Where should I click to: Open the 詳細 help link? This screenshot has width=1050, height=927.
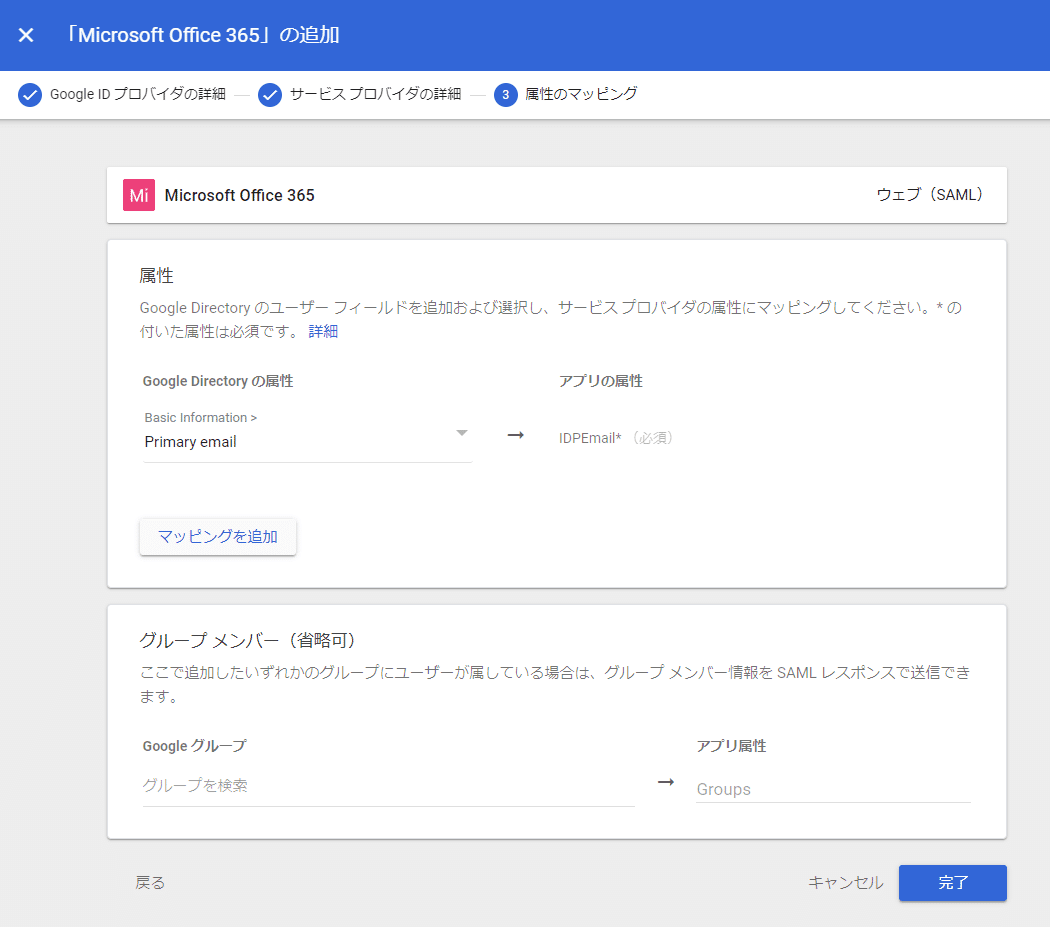pyautogui.click(x=323, y=332)
